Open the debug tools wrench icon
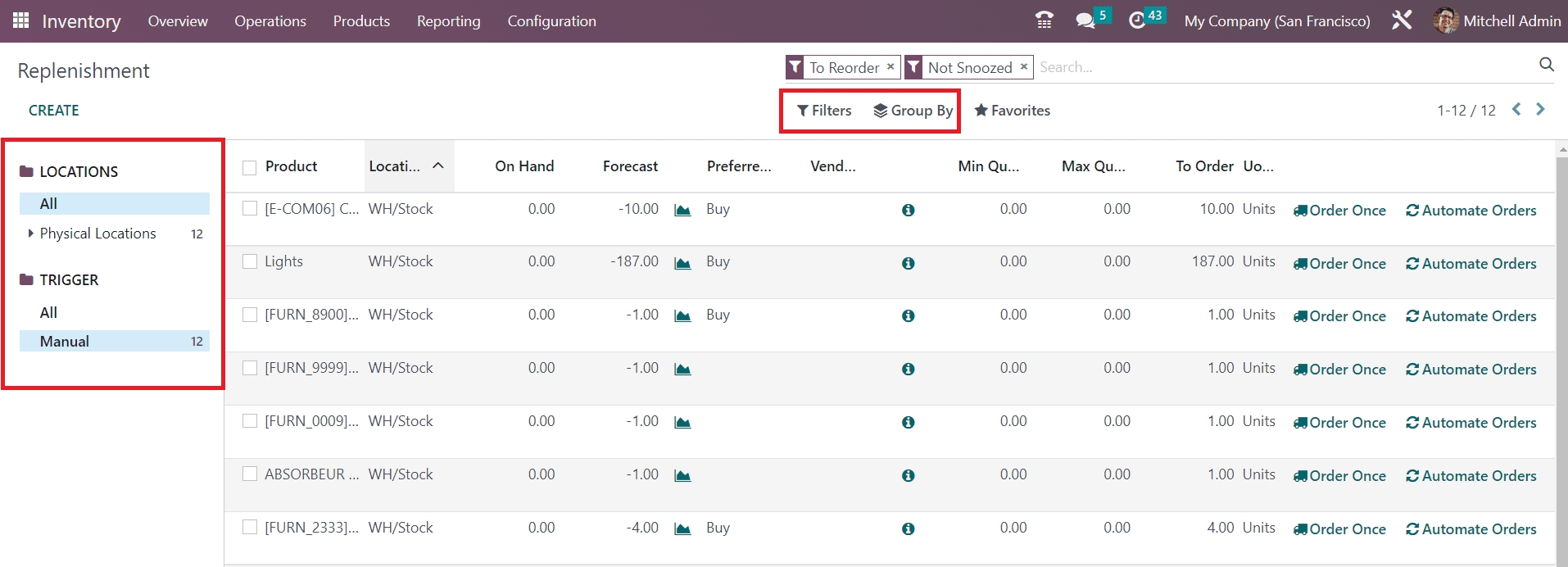Image resolution: width=1568 pixels, height=567 pixels. 1402,20
